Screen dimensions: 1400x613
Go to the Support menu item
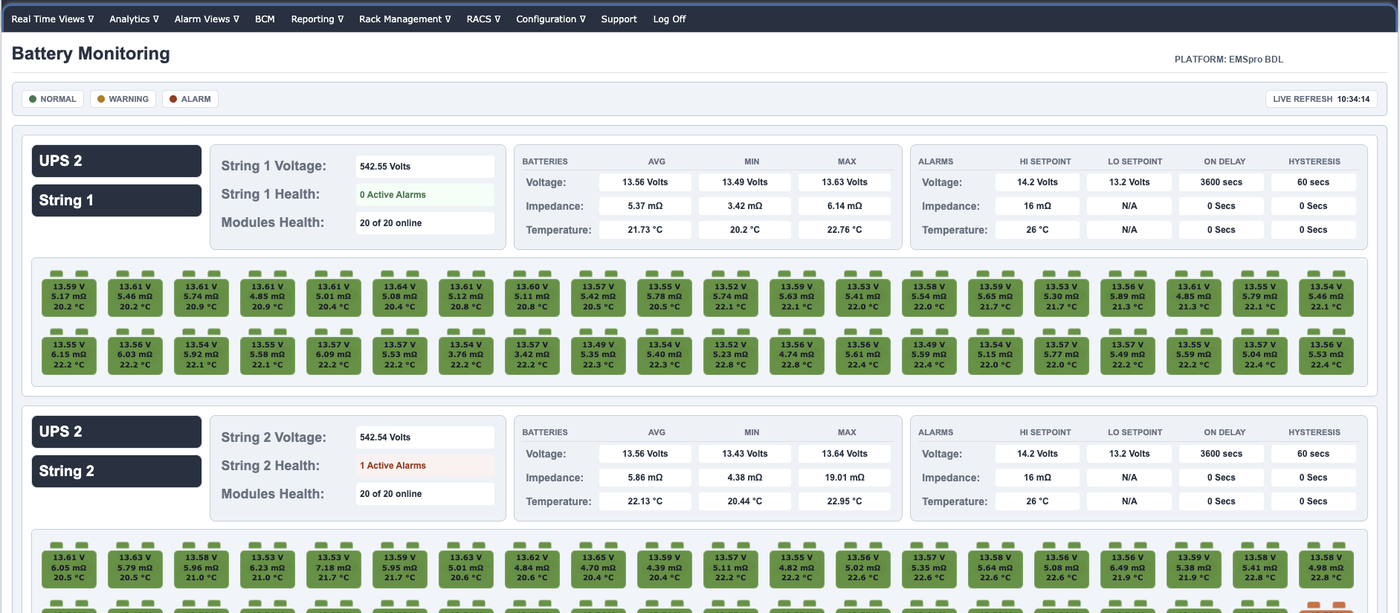(x=619, y=19)
